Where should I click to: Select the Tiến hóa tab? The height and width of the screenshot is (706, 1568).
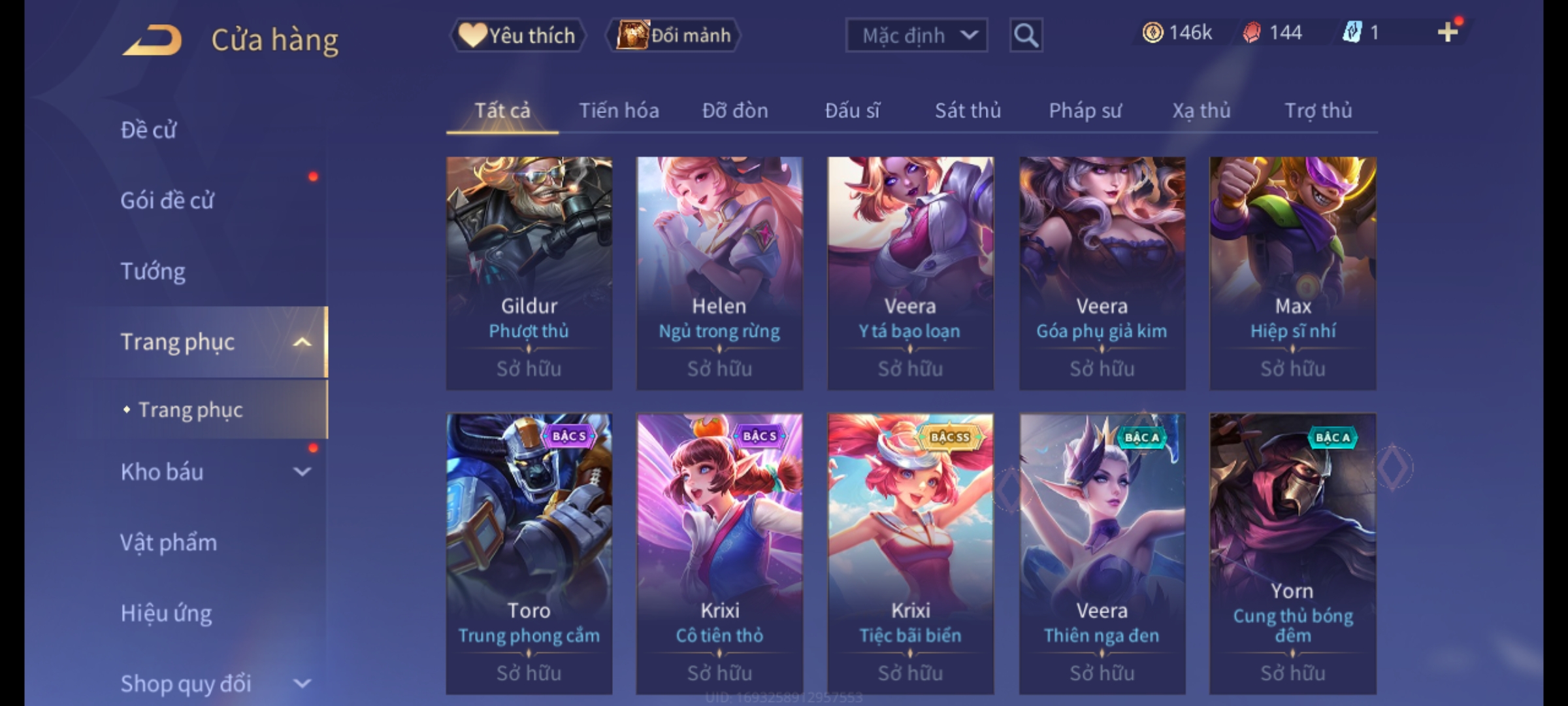pos(619,110)
